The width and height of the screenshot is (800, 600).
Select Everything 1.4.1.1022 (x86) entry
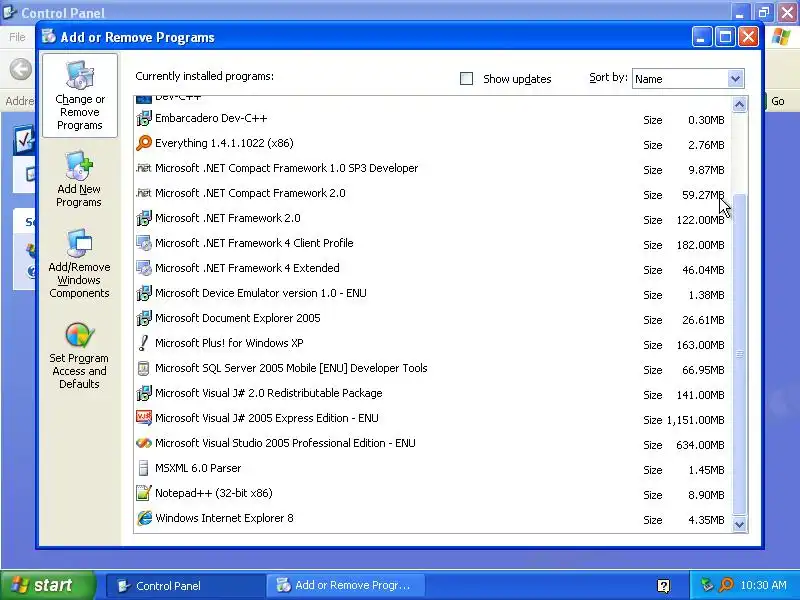click(x=433, y=144)
